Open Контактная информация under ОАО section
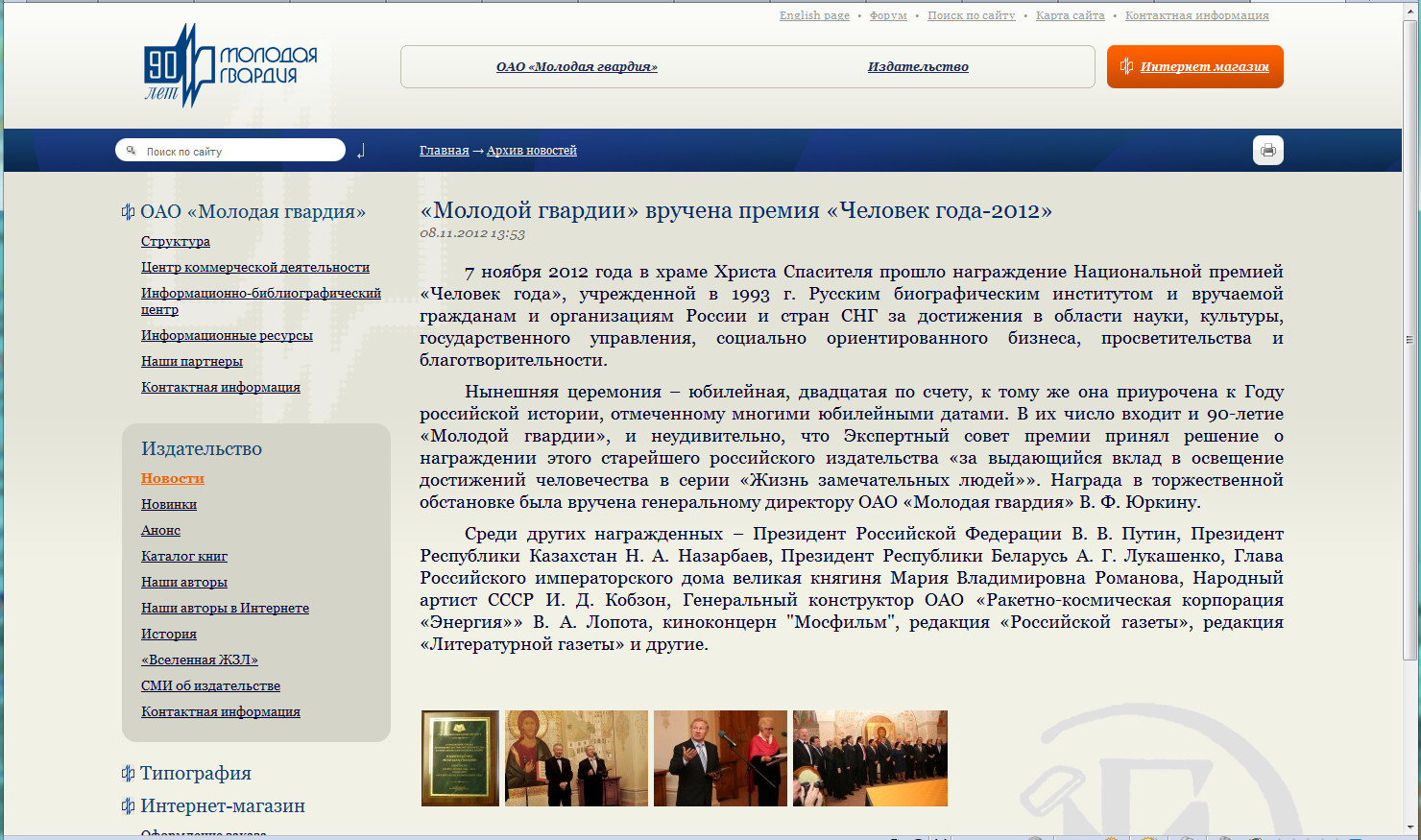 [221, 388]
